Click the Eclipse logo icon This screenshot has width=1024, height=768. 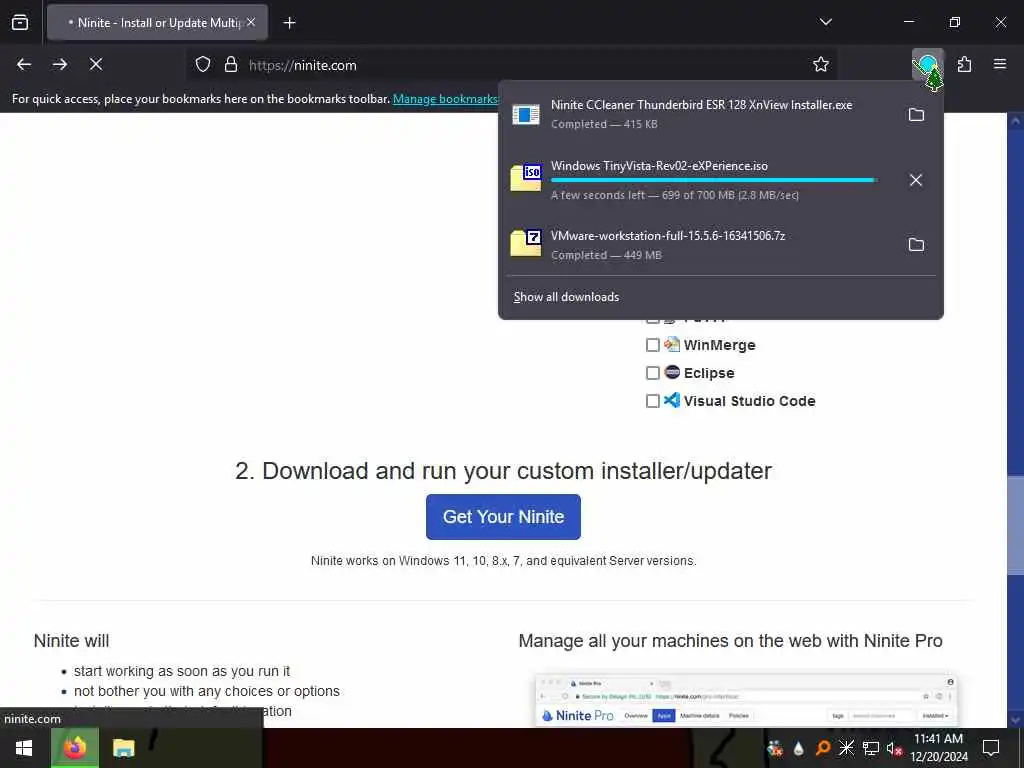[672, 372]
